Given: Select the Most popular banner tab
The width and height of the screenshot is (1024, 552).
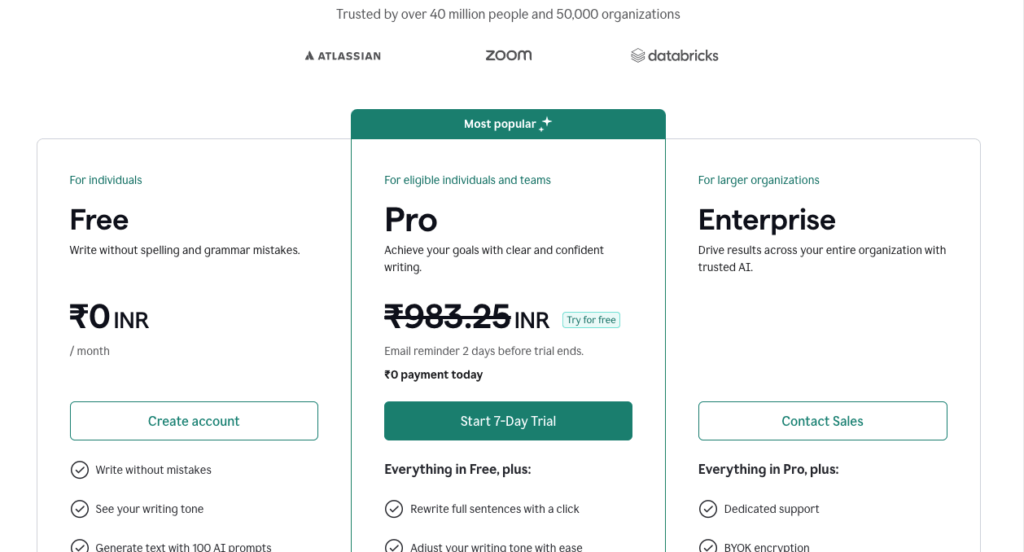Looking at the screenshot, I should pos(508,124).
